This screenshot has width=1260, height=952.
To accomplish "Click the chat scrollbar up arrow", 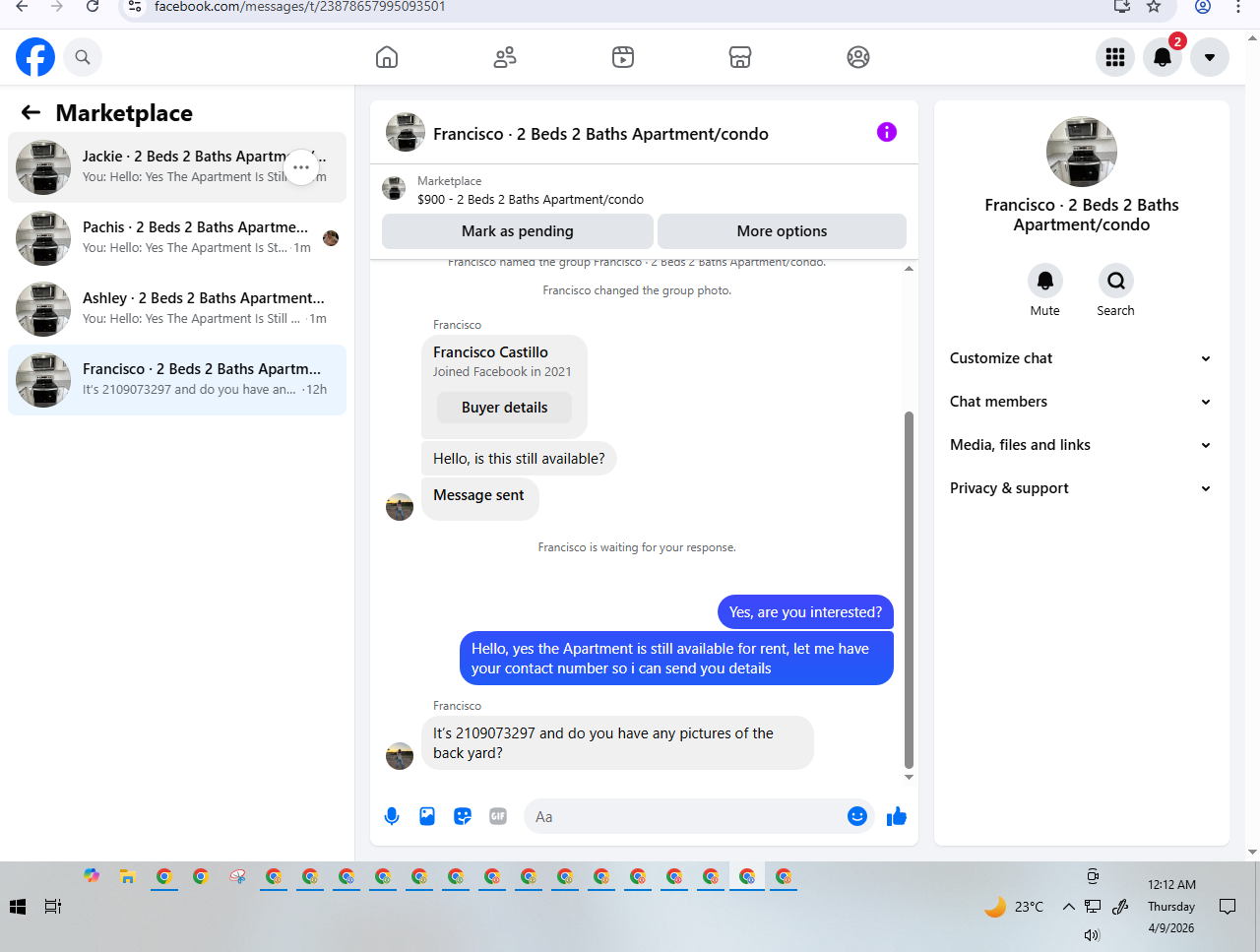I will click(909, 269).
